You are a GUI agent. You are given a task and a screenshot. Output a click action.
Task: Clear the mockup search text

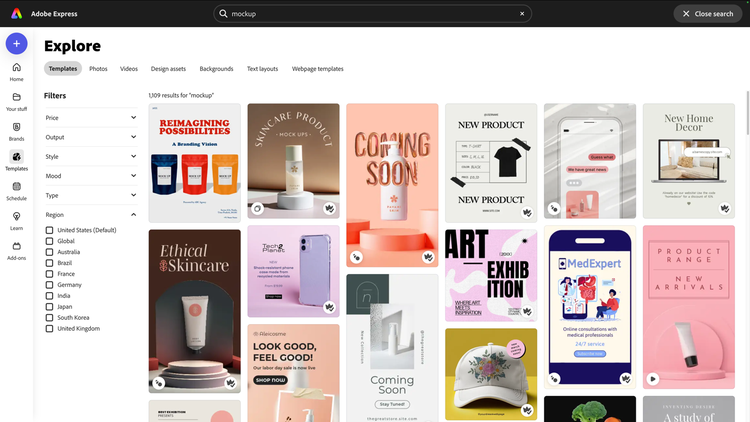pyautogui.click(x=522, y=13)
